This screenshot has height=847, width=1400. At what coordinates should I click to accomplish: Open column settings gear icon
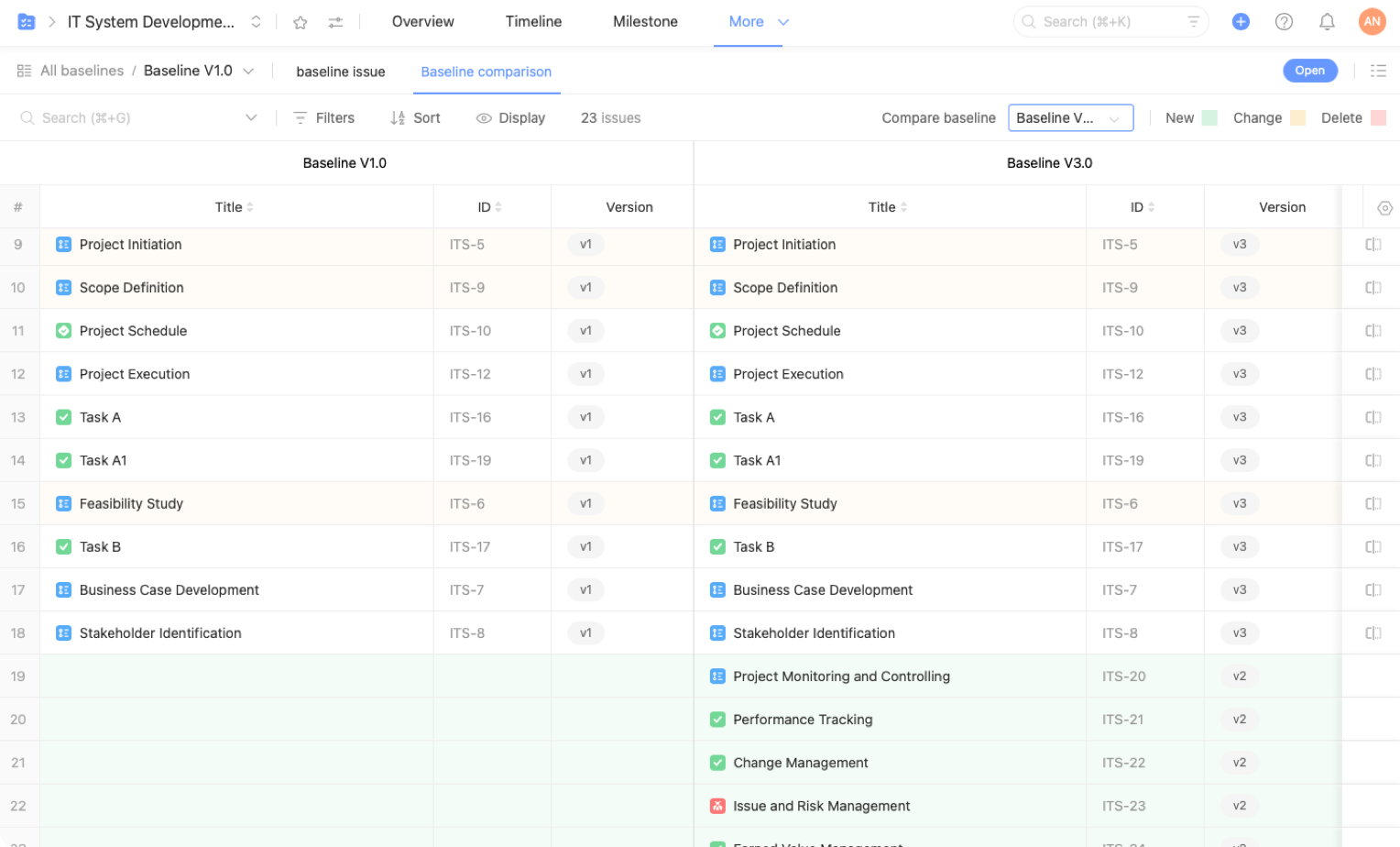[1384, 208]
